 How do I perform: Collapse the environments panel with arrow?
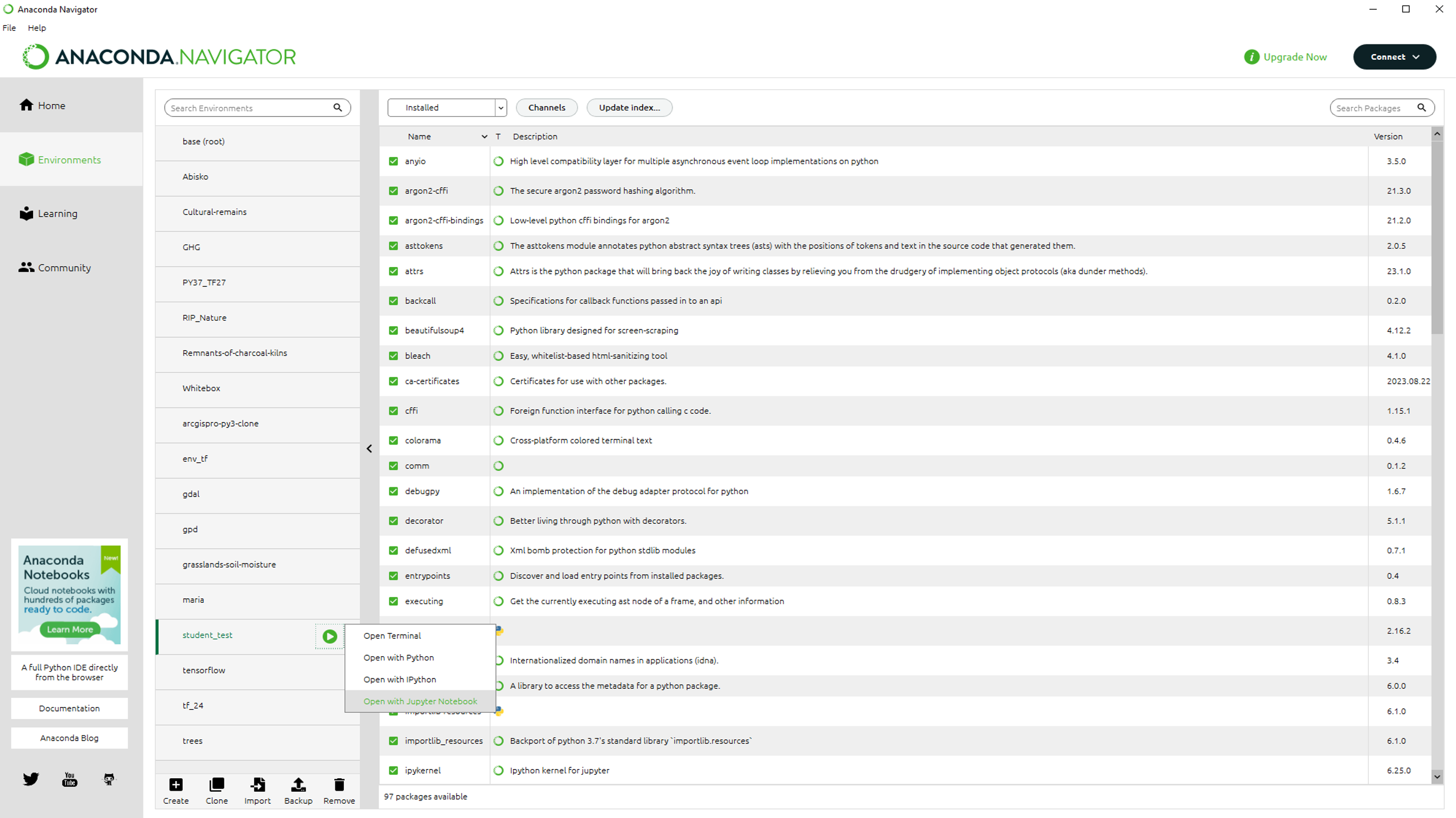(x=370, y=449)
